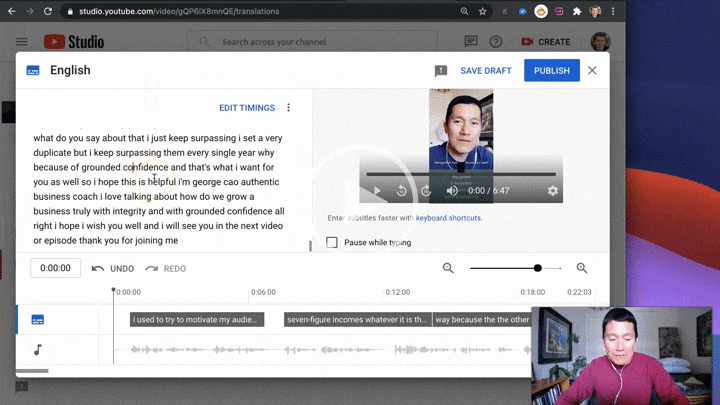Viewport: 720px width, 405px height.
Task: Open the Studio help question mark
Action: [495, 42]
